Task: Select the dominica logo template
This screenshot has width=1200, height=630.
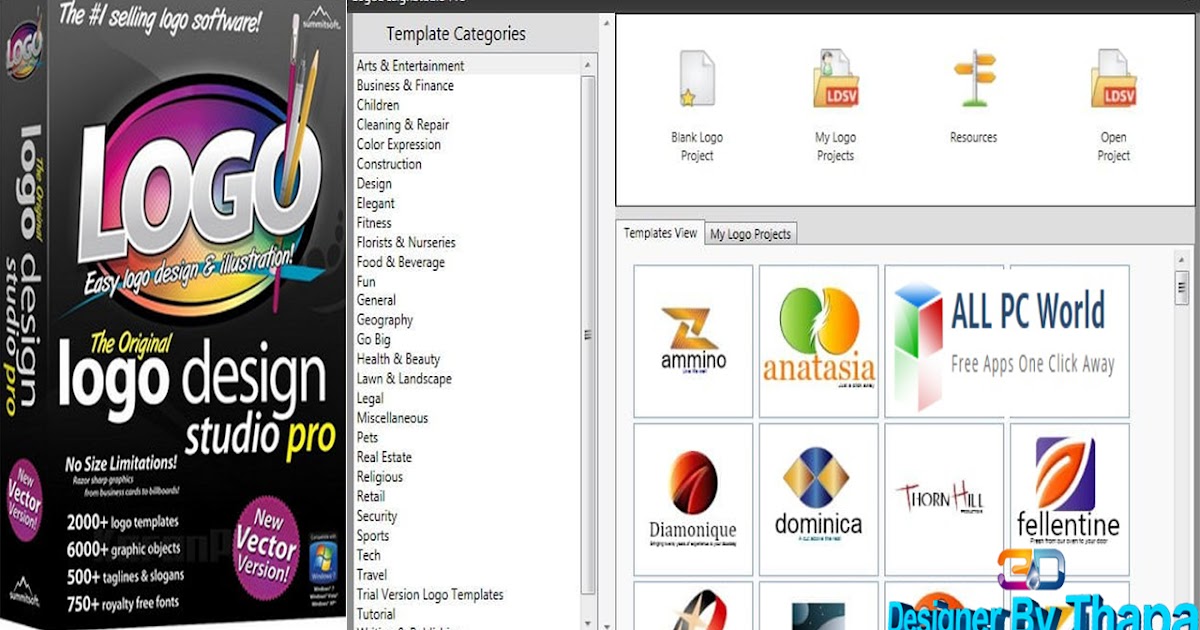Action: (819, 498)
